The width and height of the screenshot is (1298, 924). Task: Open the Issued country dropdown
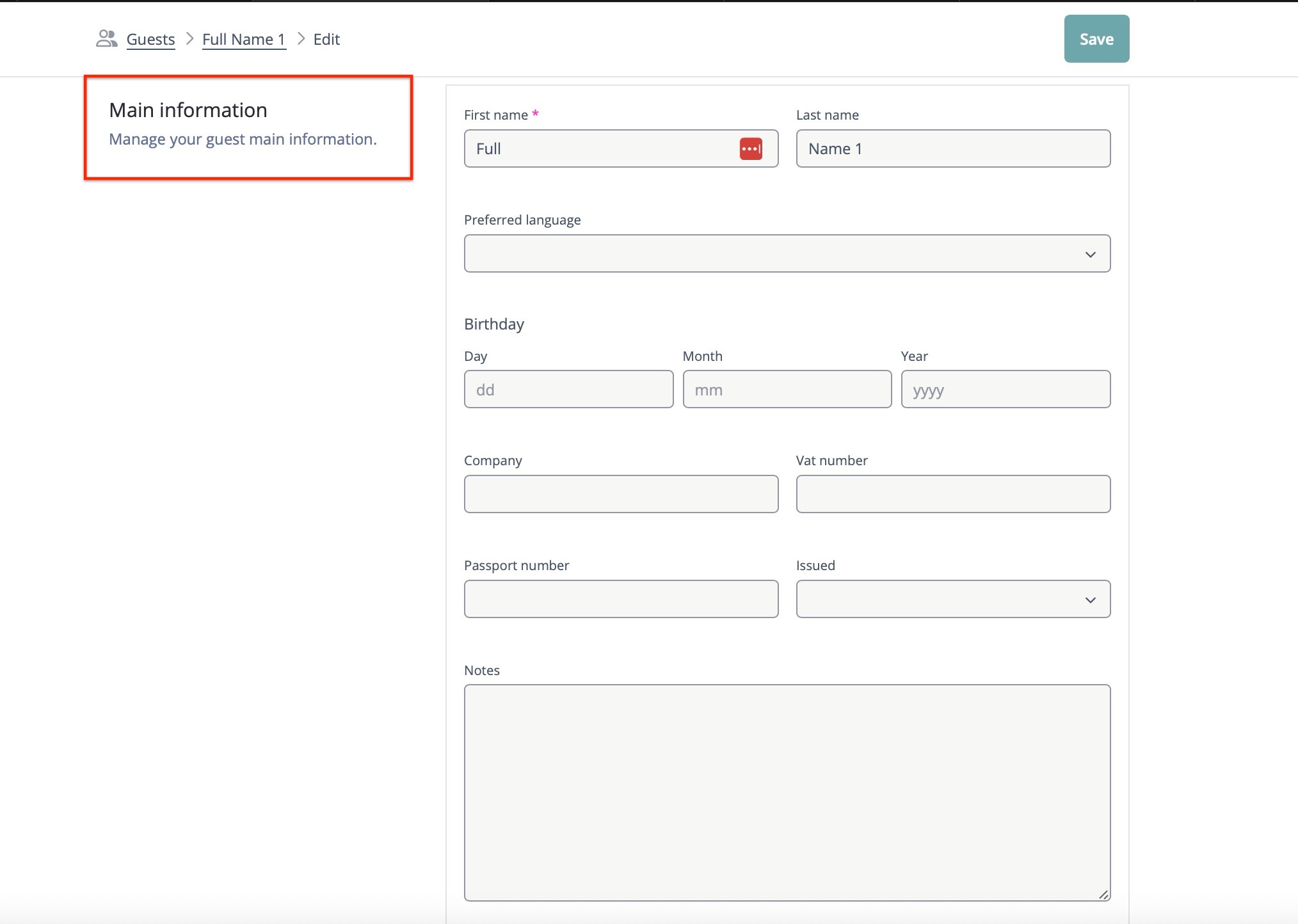click(953, 599)
